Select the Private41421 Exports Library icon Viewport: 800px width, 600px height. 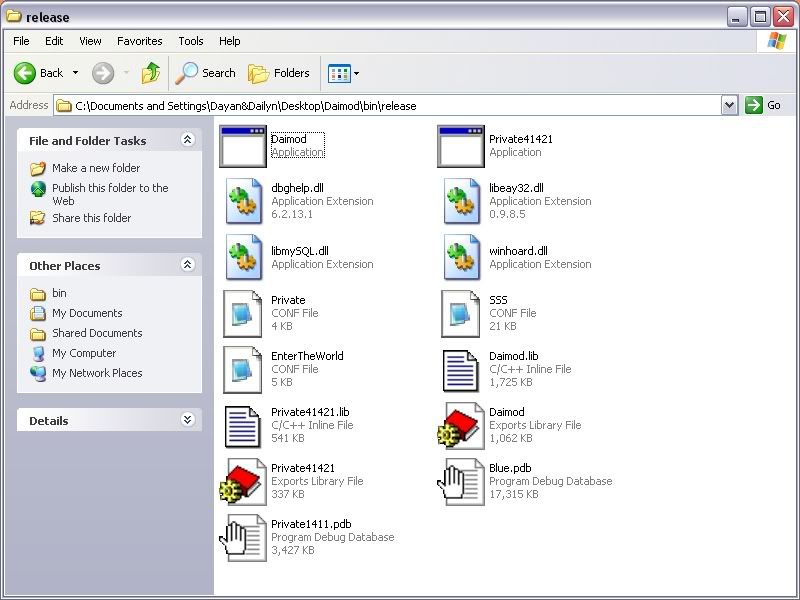pos(243,482)
